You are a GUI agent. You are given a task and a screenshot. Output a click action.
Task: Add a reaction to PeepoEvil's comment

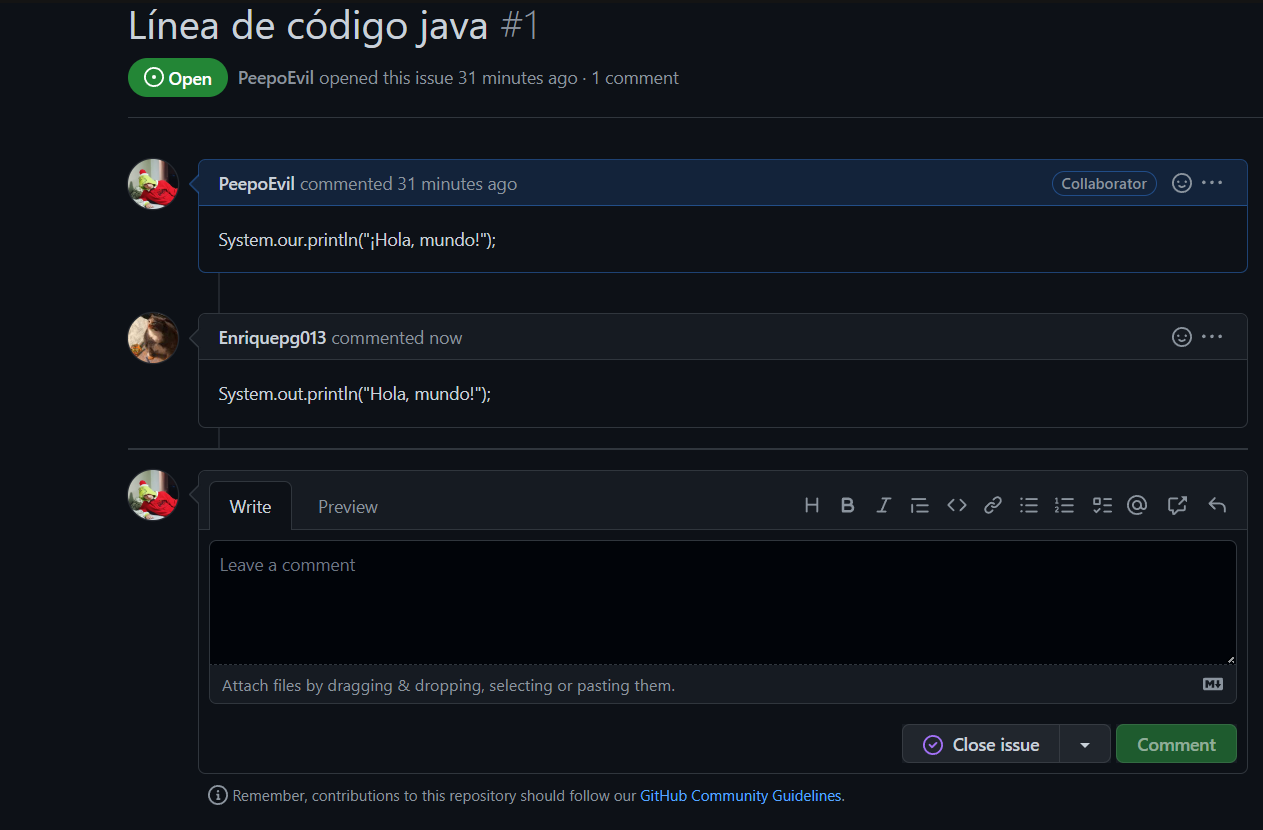[1181, 183]
